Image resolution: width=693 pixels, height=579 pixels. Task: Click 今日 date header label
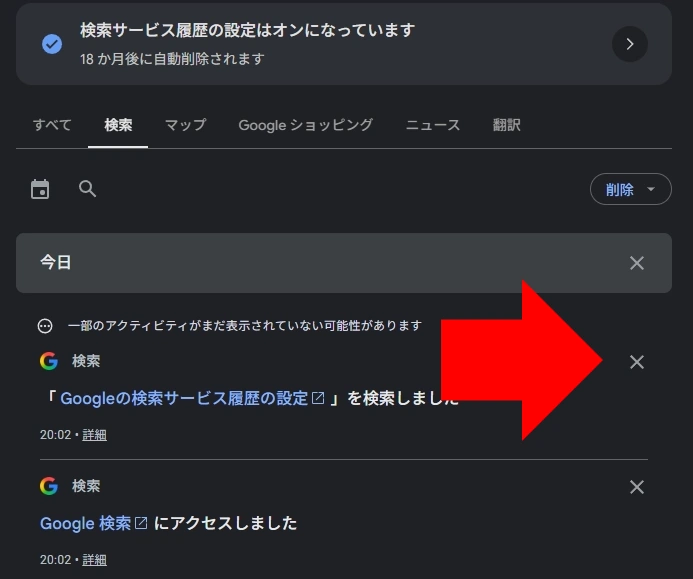[x=56, y=262]
